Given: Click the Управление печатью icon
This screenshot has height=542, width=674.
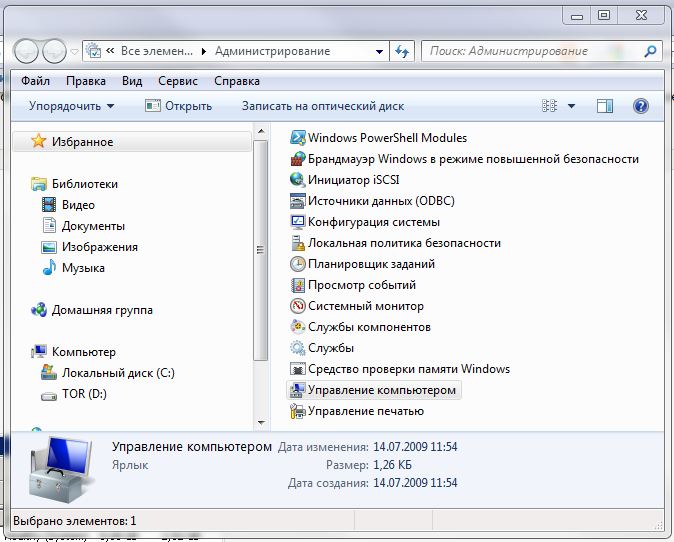Looking at the screenshot, I should [x=297, y=411].
